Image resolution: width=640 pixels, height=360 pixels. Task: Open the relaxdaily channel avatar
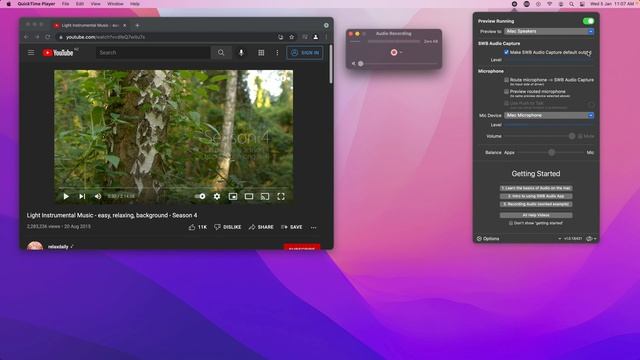point(35,245)
